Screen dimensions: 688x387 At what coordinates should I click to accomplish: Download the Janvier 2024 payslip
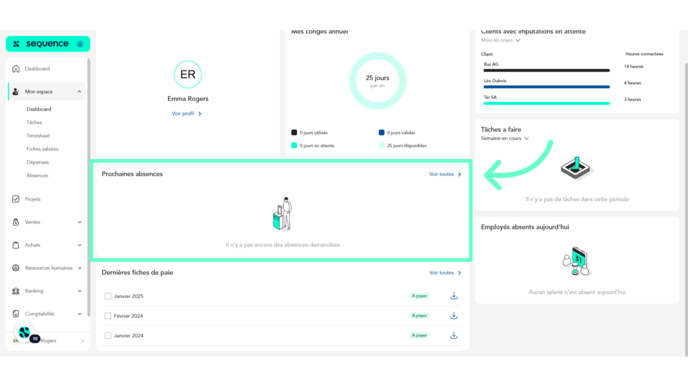point(454,336)
